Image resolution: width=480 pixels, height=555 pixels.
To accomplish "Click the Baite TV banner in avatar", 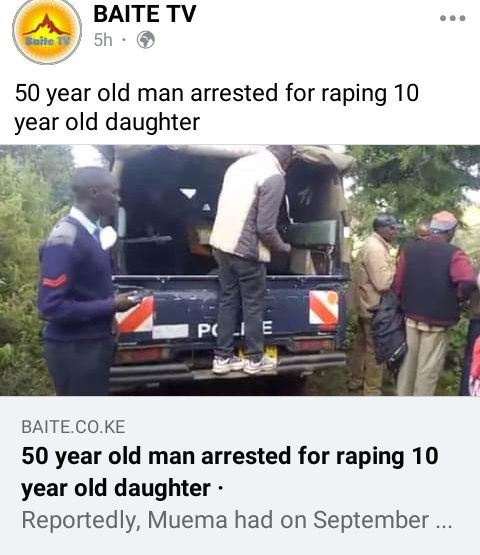I will click(47, 42).
